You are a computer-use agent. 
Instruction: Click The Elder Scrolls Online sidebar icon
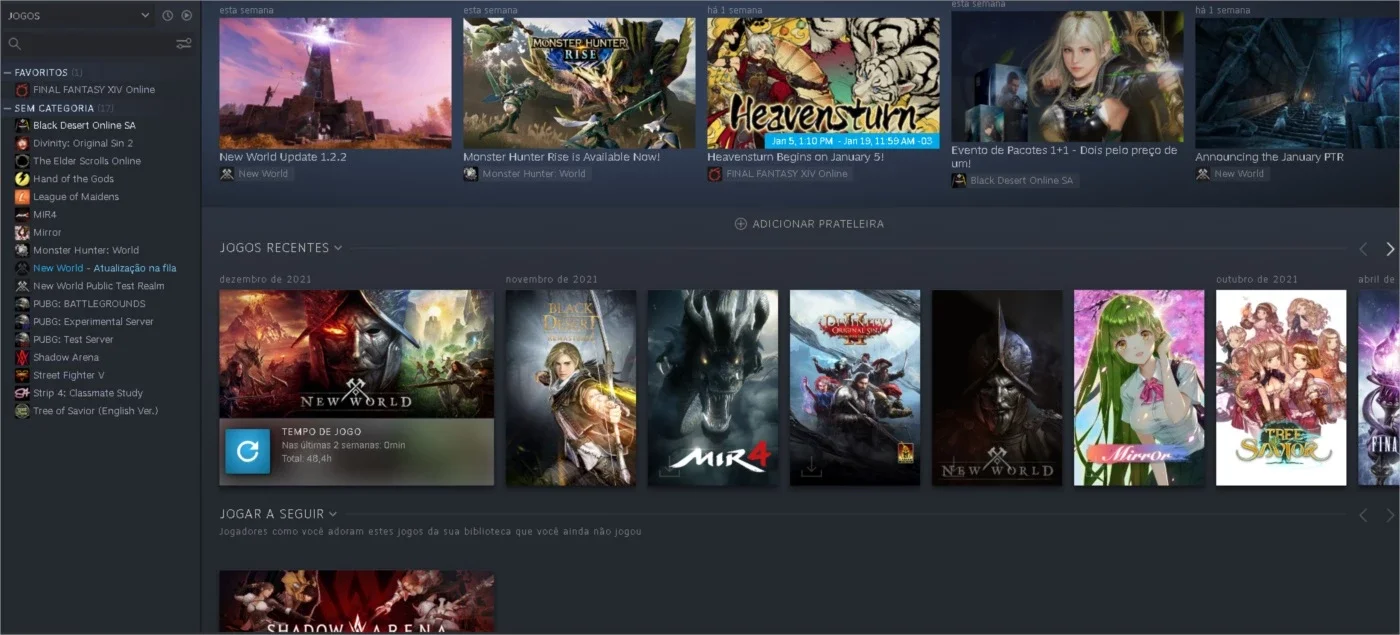point(22,161)
